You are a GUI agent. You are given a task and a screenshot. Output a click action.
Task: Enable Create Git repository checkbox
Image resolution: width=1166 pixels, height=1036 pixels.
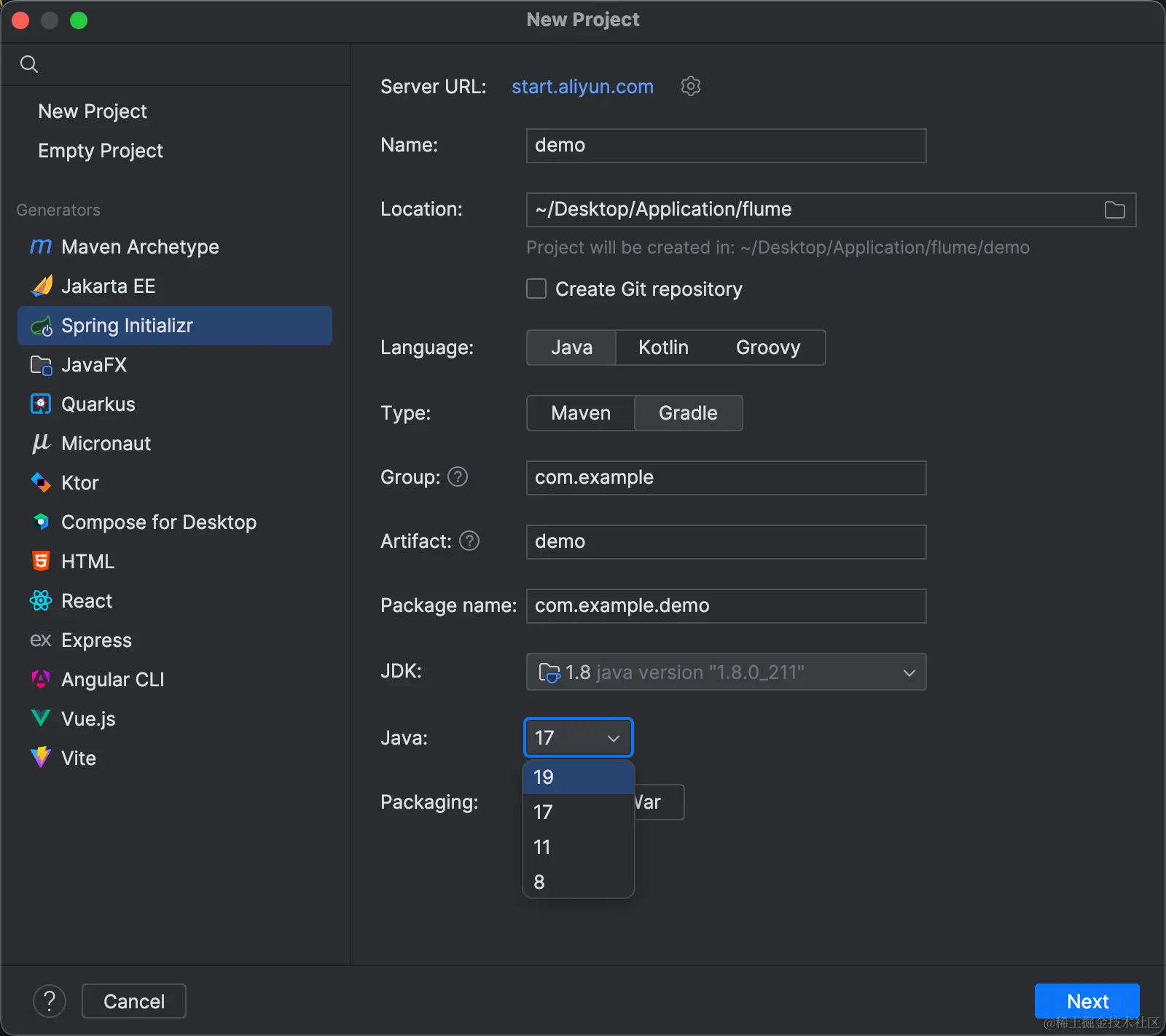[536, 289]
